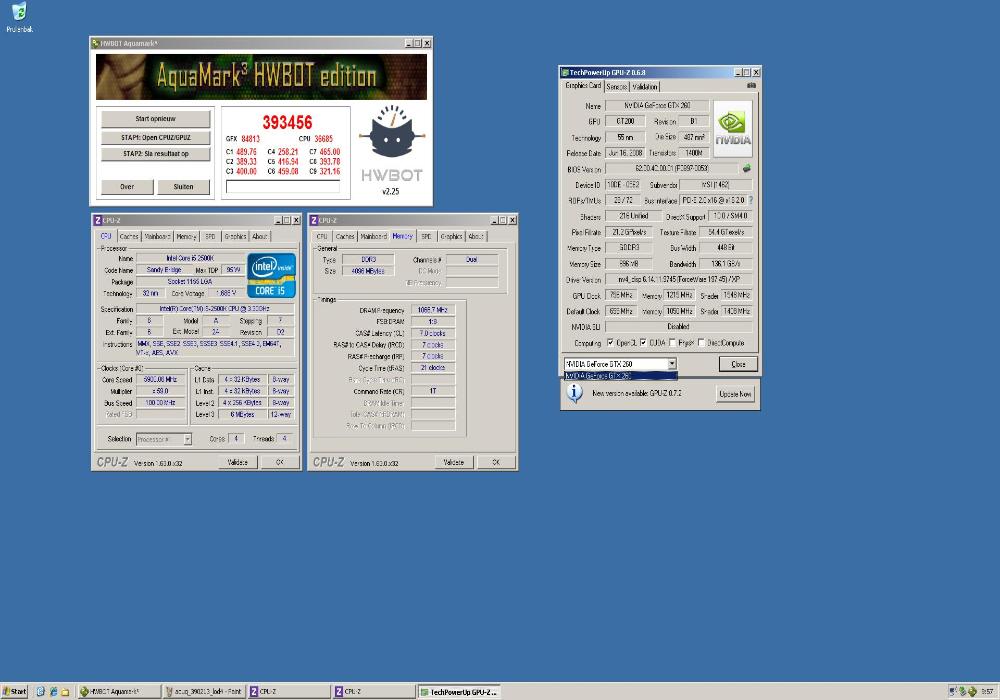The image size is (1000, 700).
Task: Open About tab in CPU-Z processor window
Action: click(260, 237)
